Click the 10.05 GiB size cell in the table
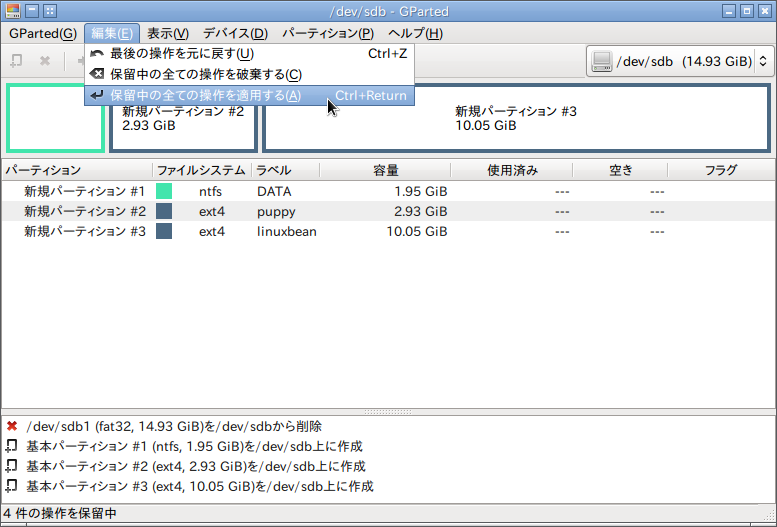The height and width of the screenshot is (527, 777). [417, 231]
